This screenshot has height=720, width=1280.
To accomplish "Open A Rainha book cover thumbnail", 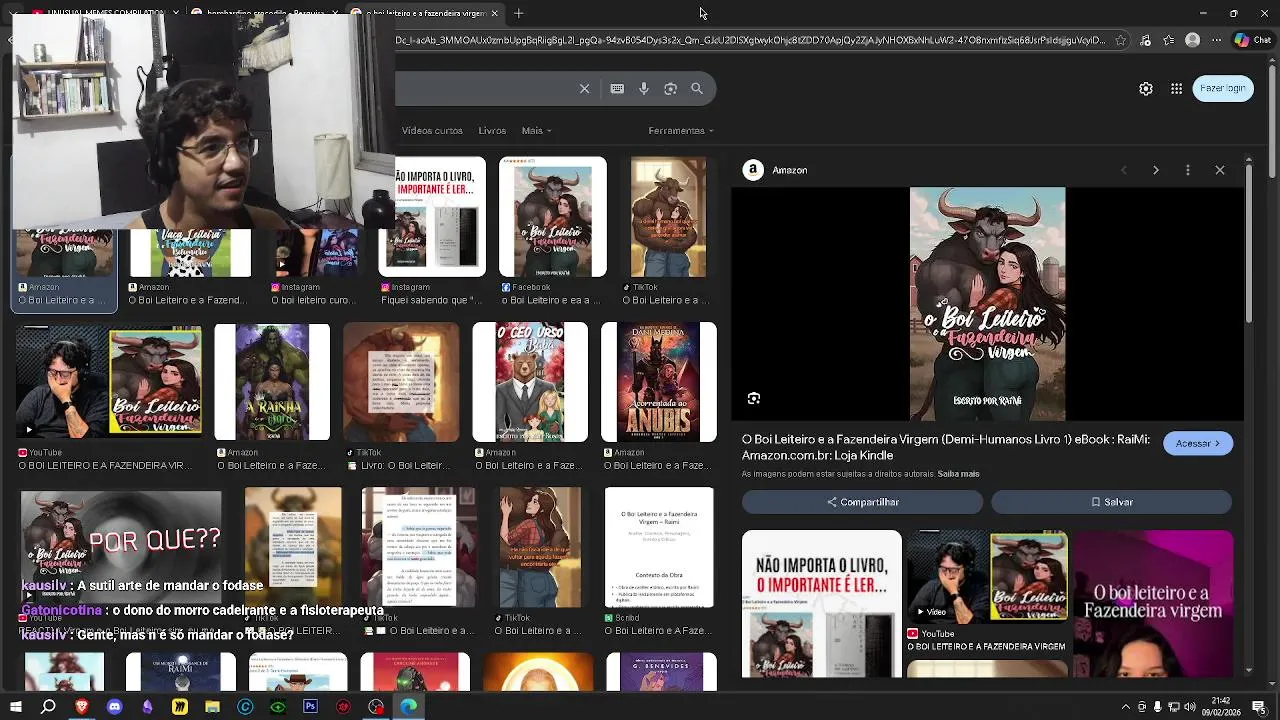I will click(272, 381).
